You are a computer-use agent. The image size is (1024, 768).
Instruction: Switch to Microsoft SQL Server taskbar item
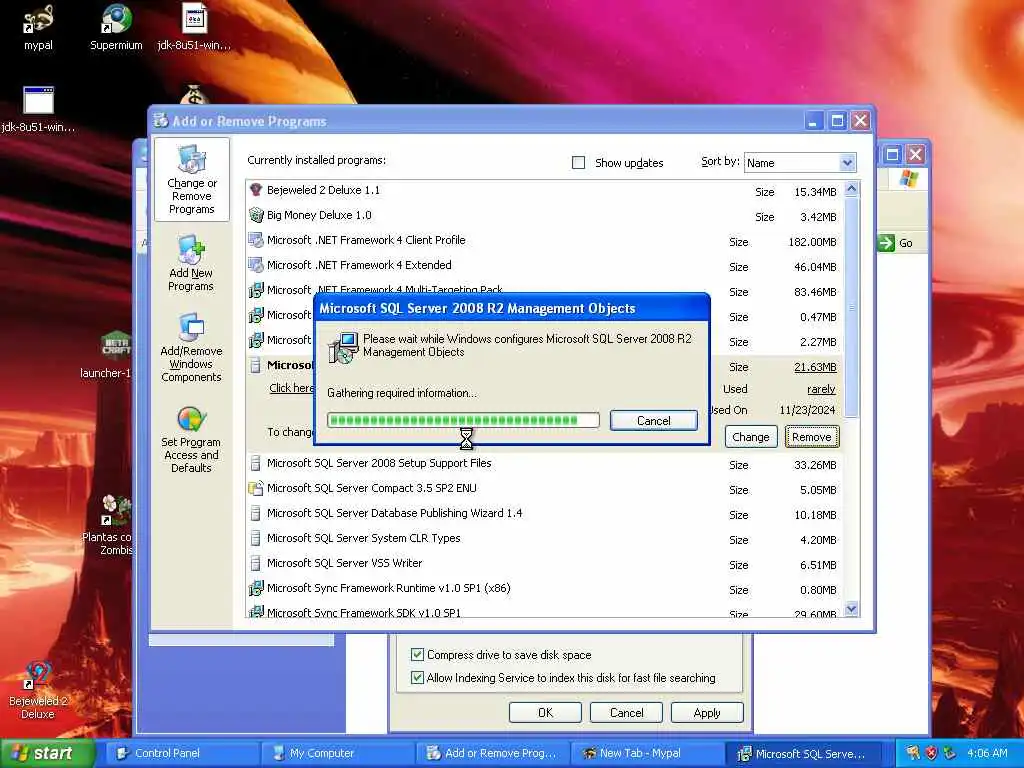point(802,753)
